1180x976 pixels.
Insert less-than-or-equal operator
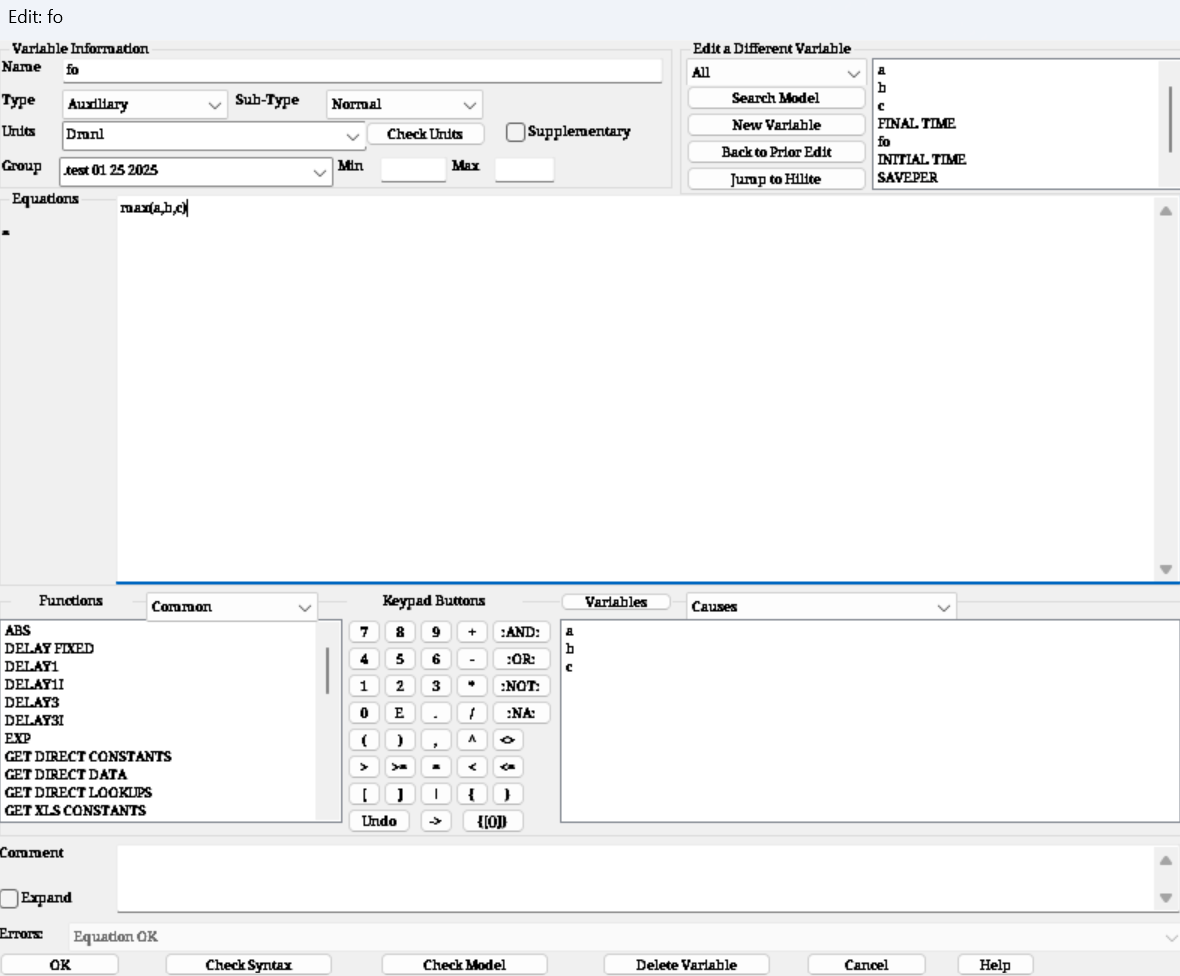point(508,767)
